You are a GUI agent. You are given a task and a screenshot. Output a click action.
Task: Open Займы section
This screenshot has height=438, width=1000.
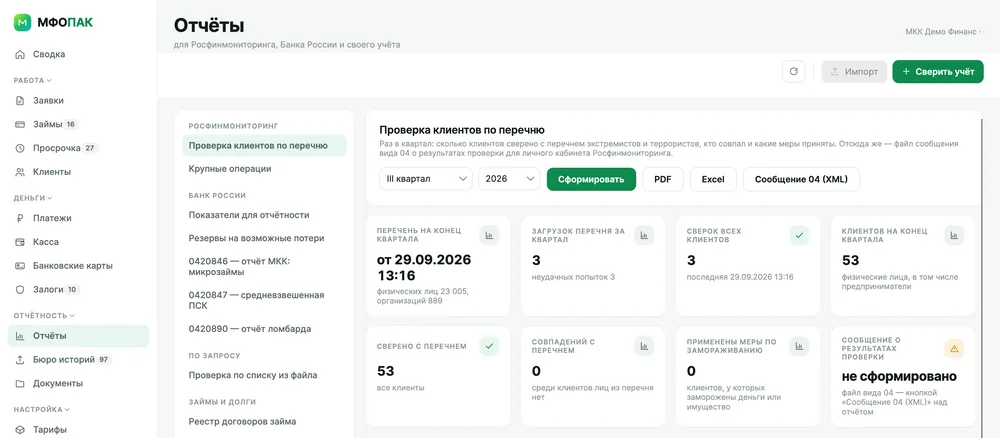click(78, 124)
